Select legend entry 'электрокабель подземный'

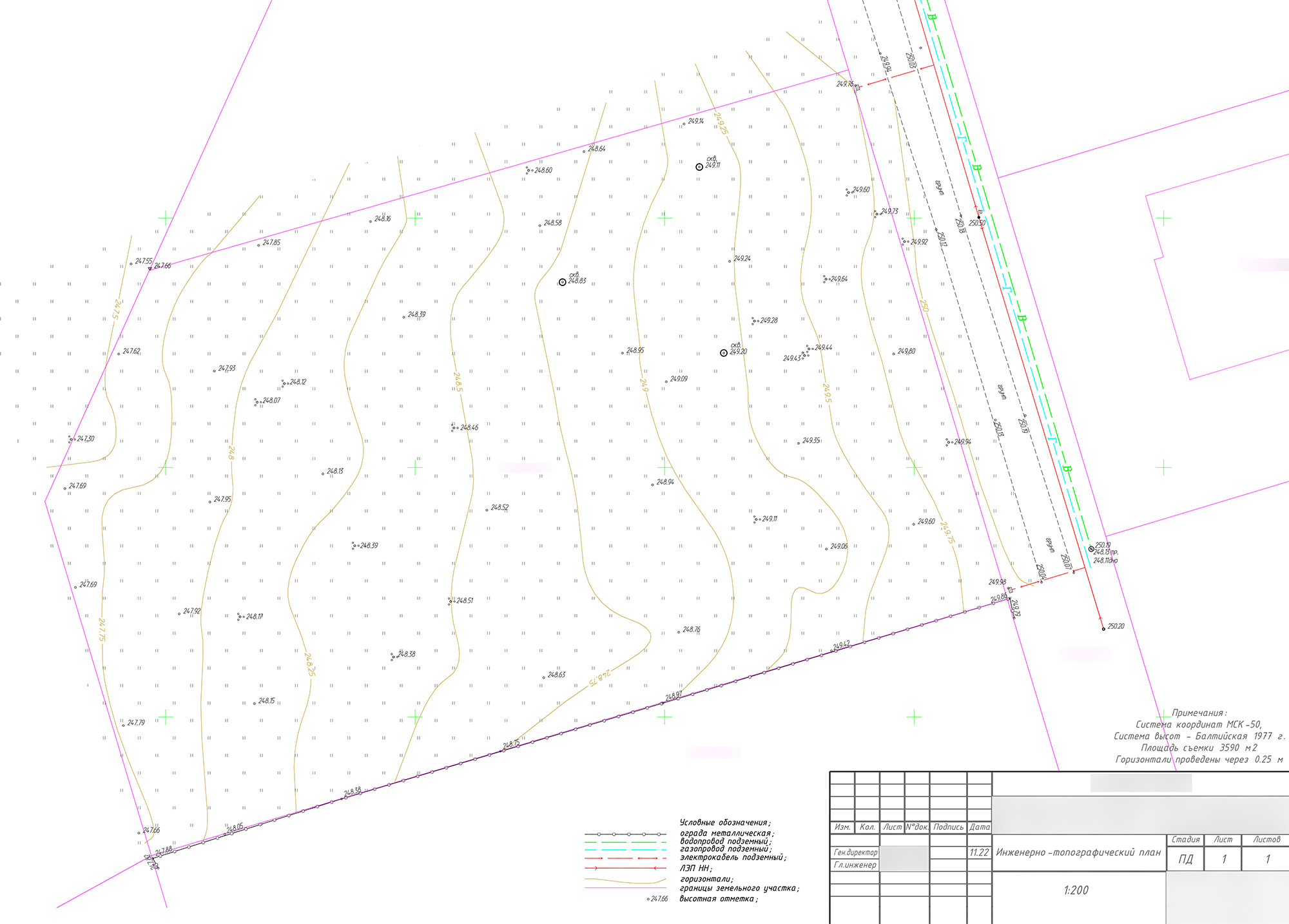pos(733,858)
